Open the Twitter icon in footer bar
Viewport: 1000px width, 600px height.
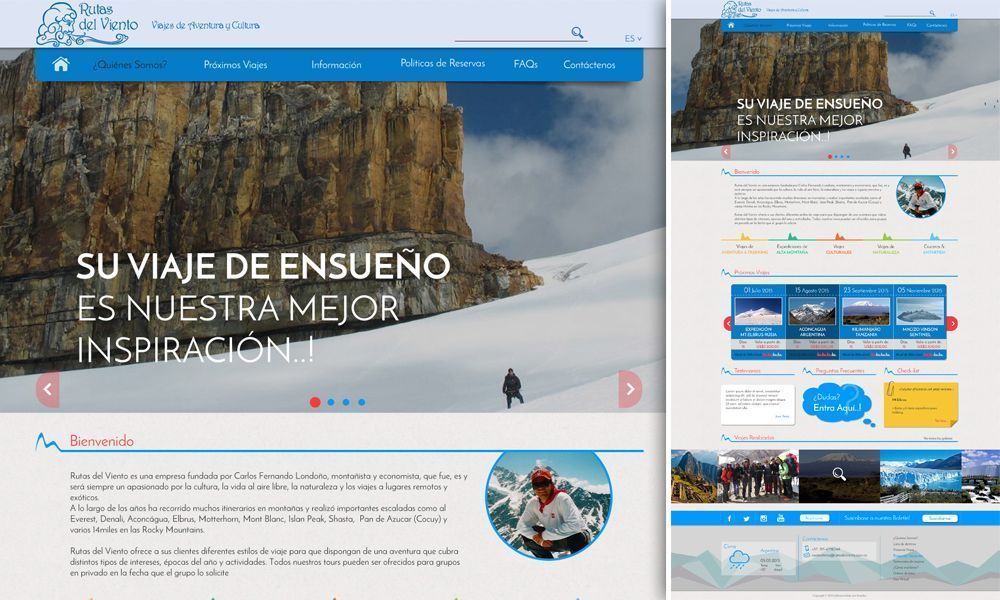coord(746,518)
